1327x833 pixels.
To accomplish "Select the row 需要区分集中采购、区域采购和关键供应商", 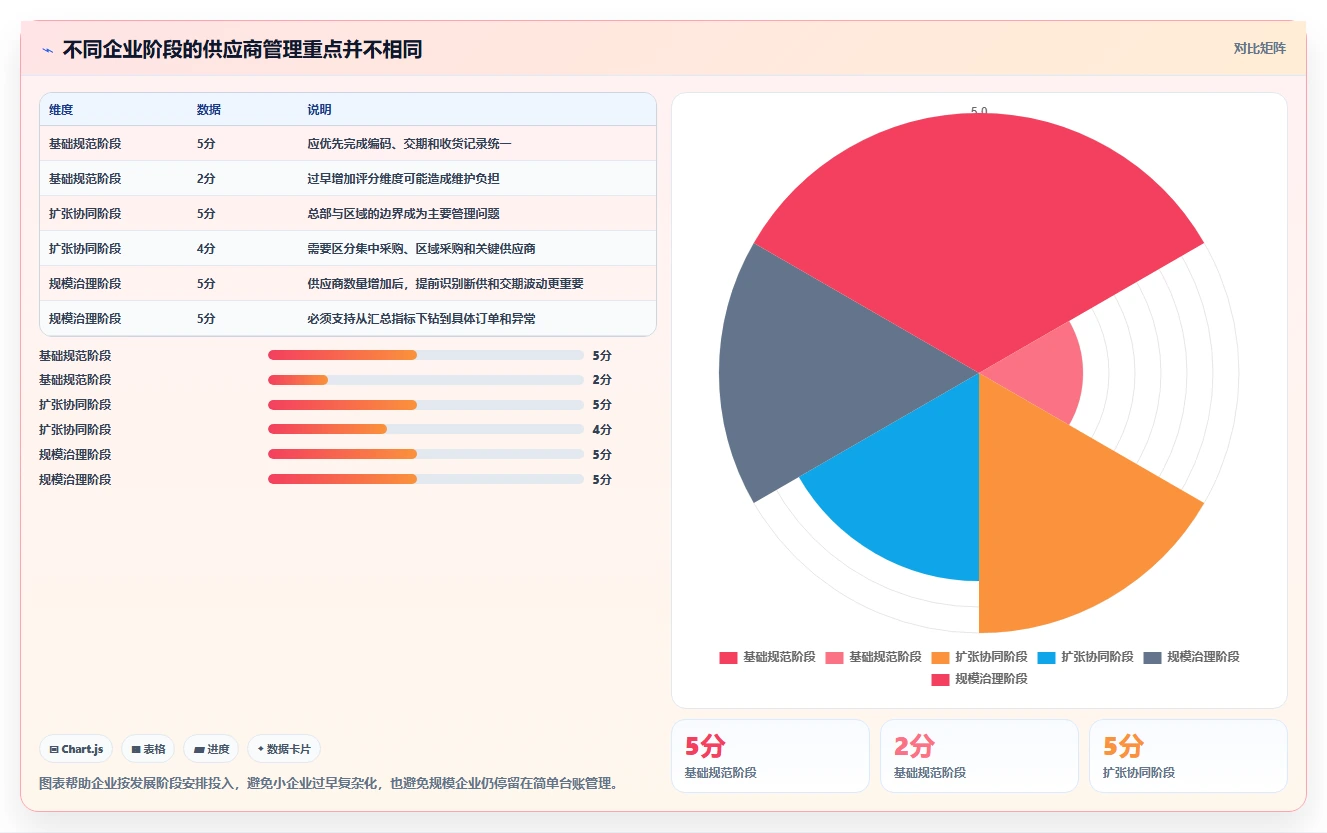I will pos(348,249).
